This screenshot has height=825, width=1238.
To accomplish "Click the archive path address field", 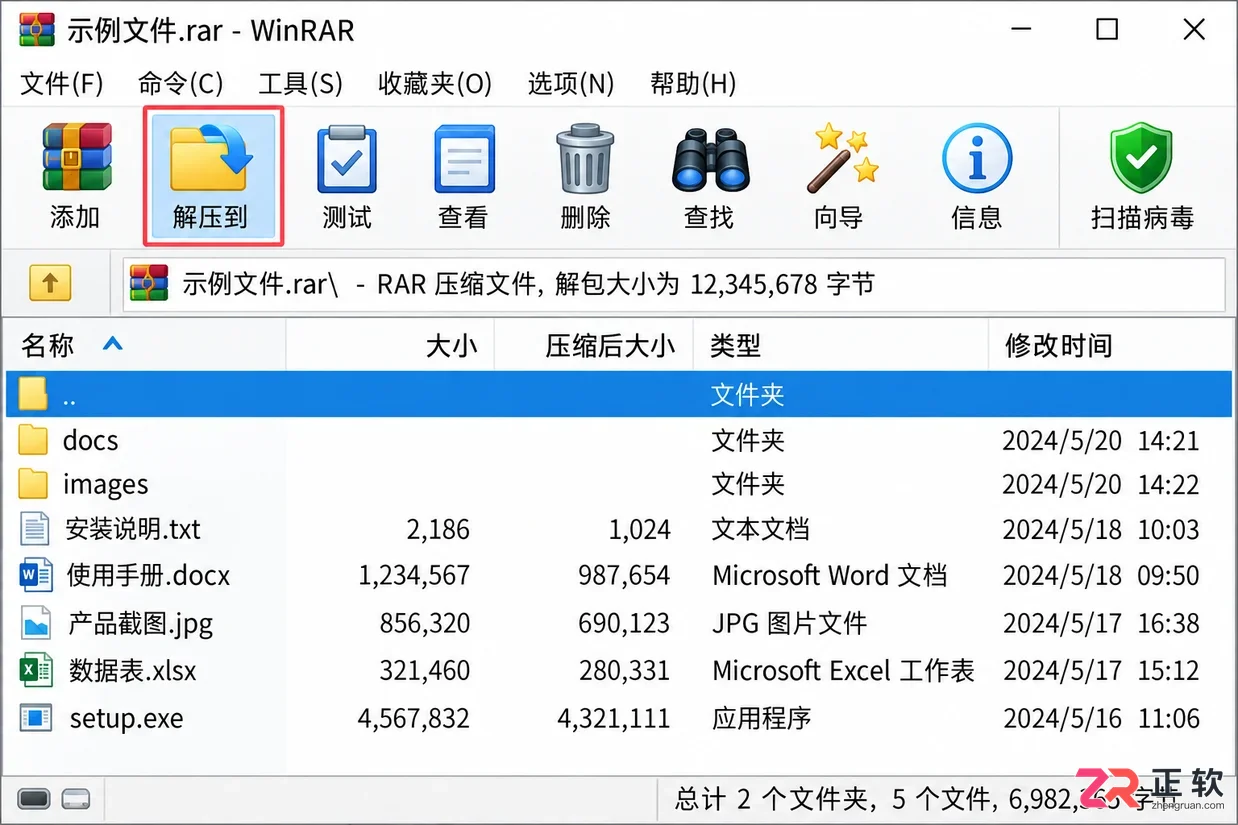I will coord(675,284).
